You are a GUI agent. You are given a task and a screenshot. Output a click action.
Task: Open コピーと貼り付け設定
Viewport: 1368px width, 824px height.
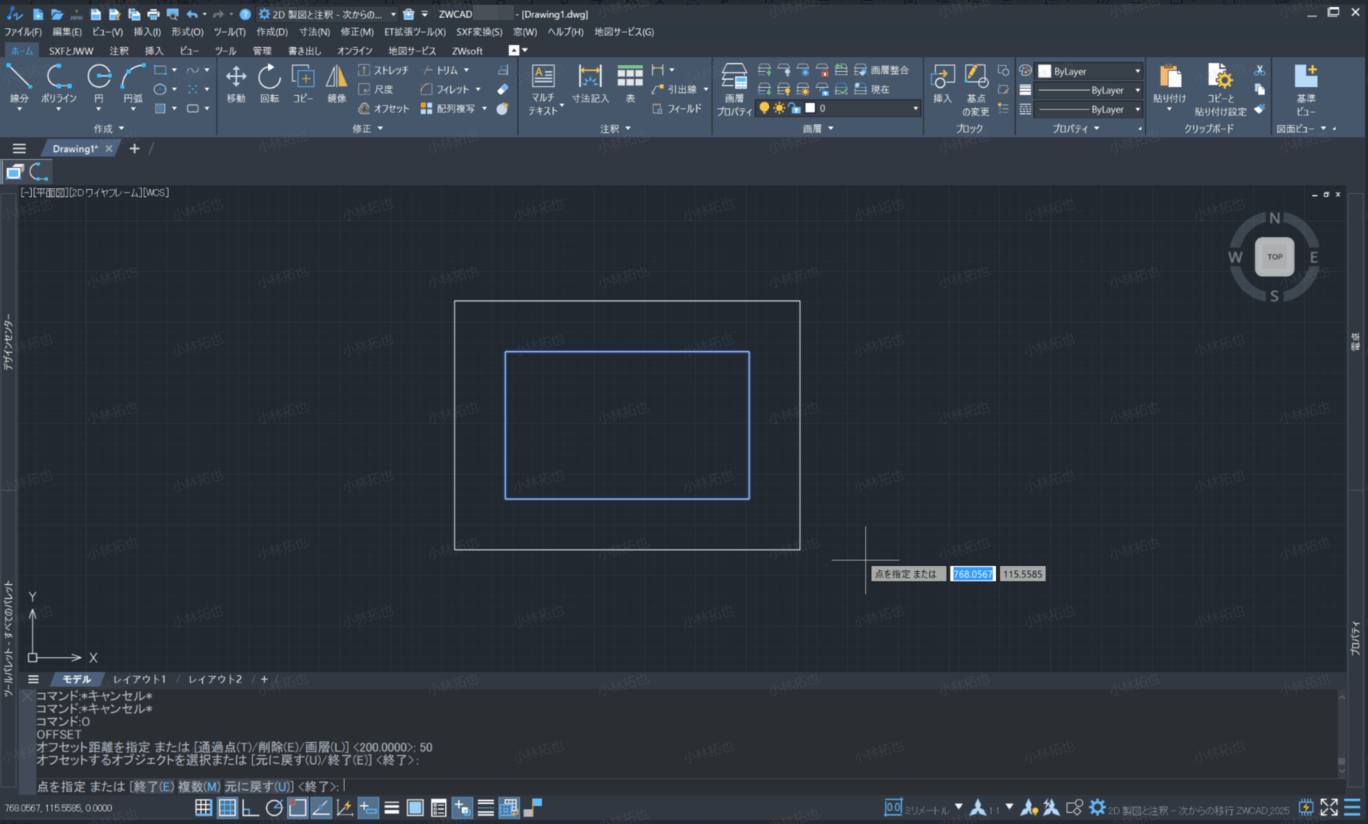point(1221,90)
